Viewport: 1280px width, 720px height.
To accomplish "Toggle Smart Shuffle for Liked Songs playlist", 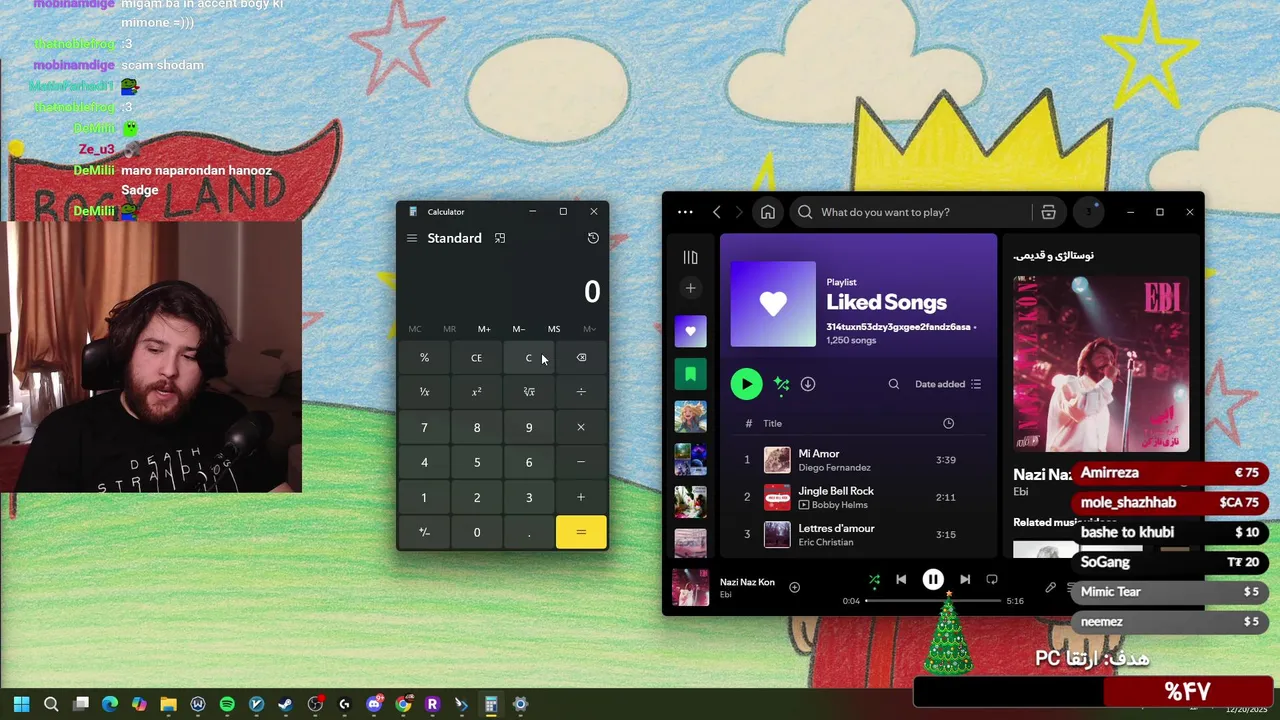I will [x=782, y=384].
